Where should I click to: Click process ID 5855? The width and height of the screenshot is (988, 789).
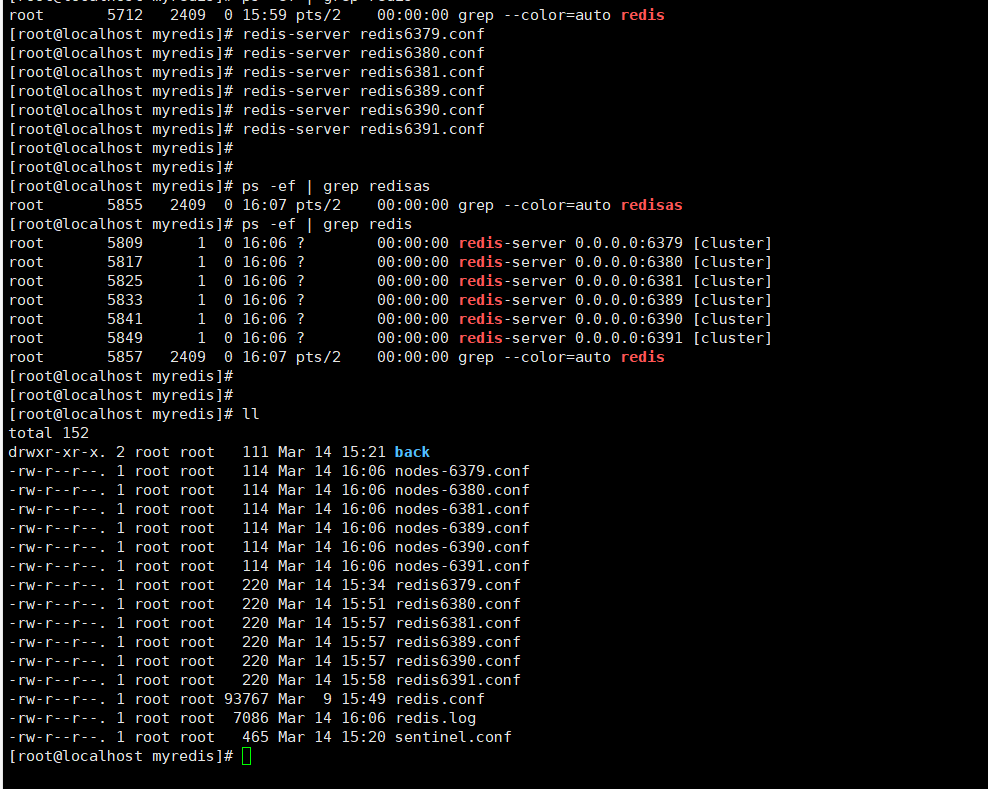point(125,205)
